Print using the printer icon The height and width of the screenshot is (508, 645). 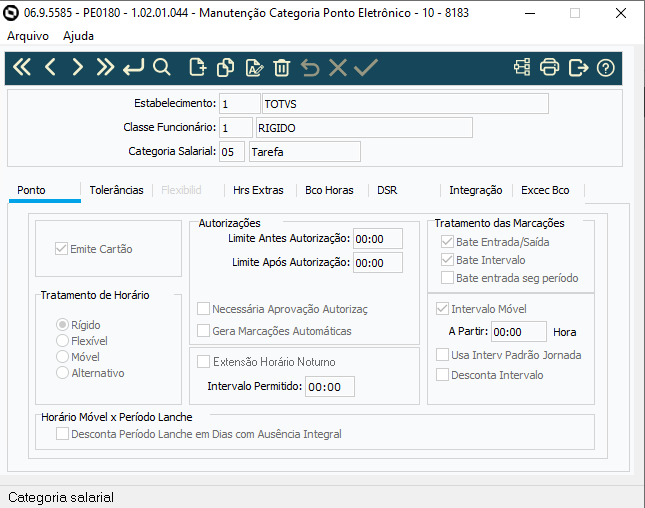(x=550, y=67)
